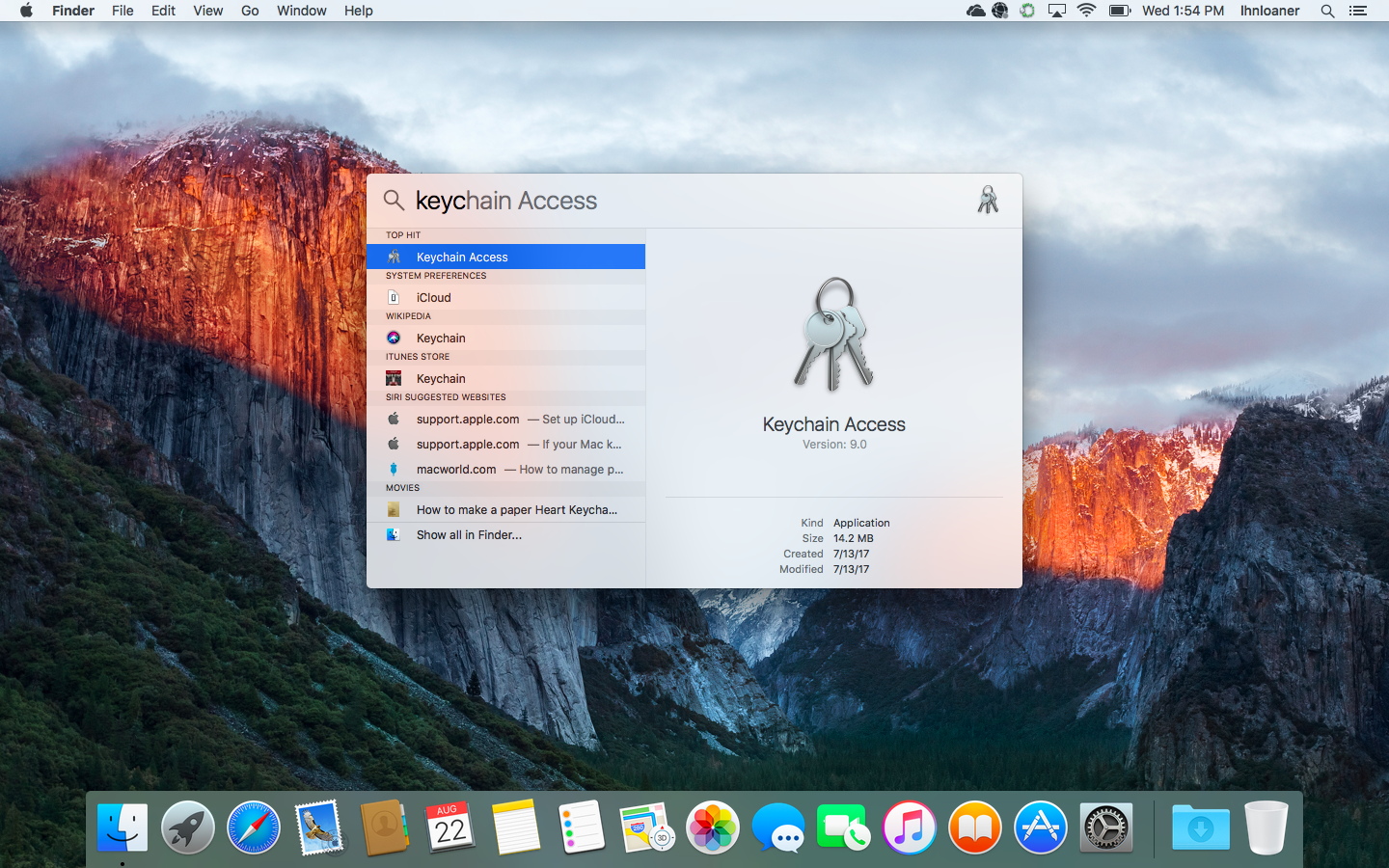
Task: Open App Store from the Dock
Action: pyautogui.click(x=1041, y=827)
